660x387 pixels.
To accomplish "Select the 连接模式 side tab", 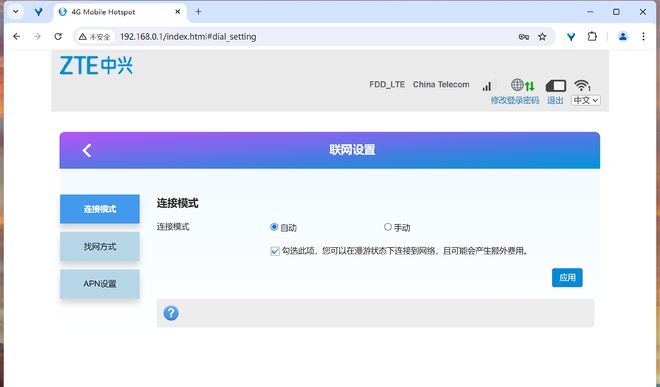I will [x=100, y=209].
